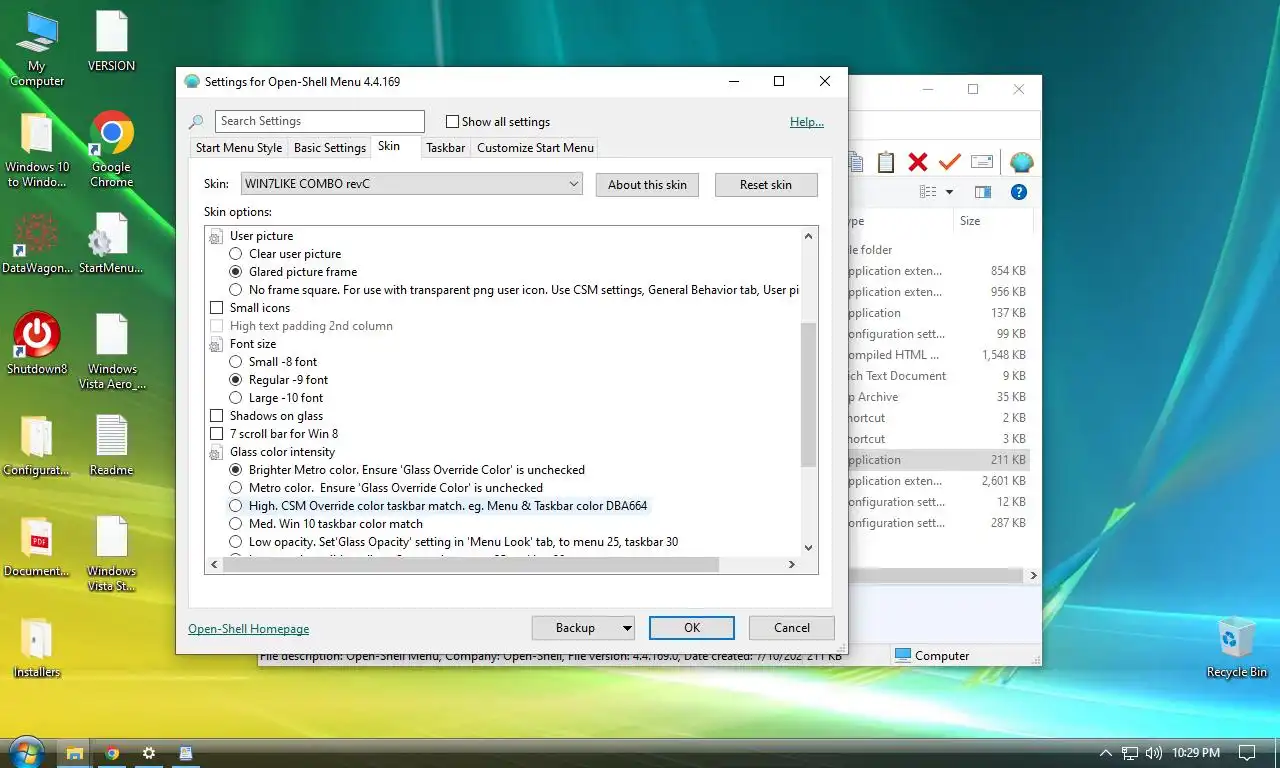Check 7 scroll bar for Win 8
This screenshot has height=768, width=1280.
coord(216,434)
